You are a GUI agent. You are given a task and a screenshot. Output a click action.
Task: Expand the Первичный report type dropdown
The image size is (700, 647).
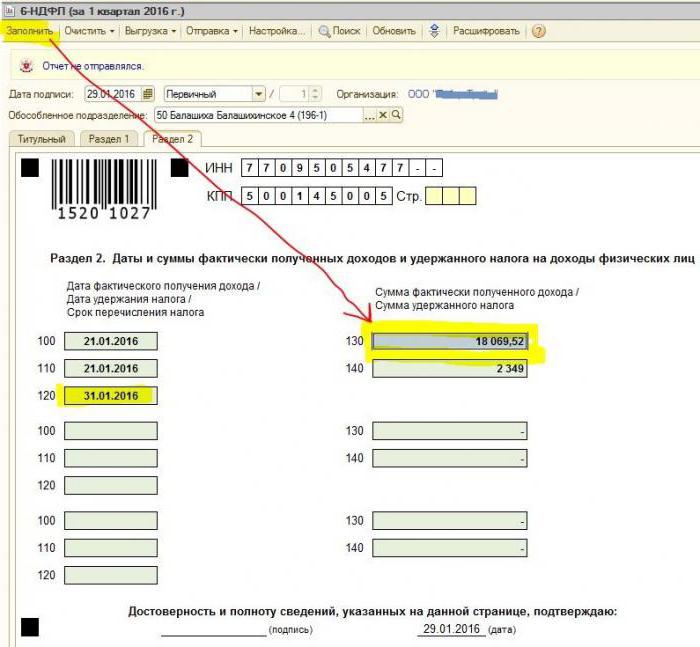pos(259,94)
